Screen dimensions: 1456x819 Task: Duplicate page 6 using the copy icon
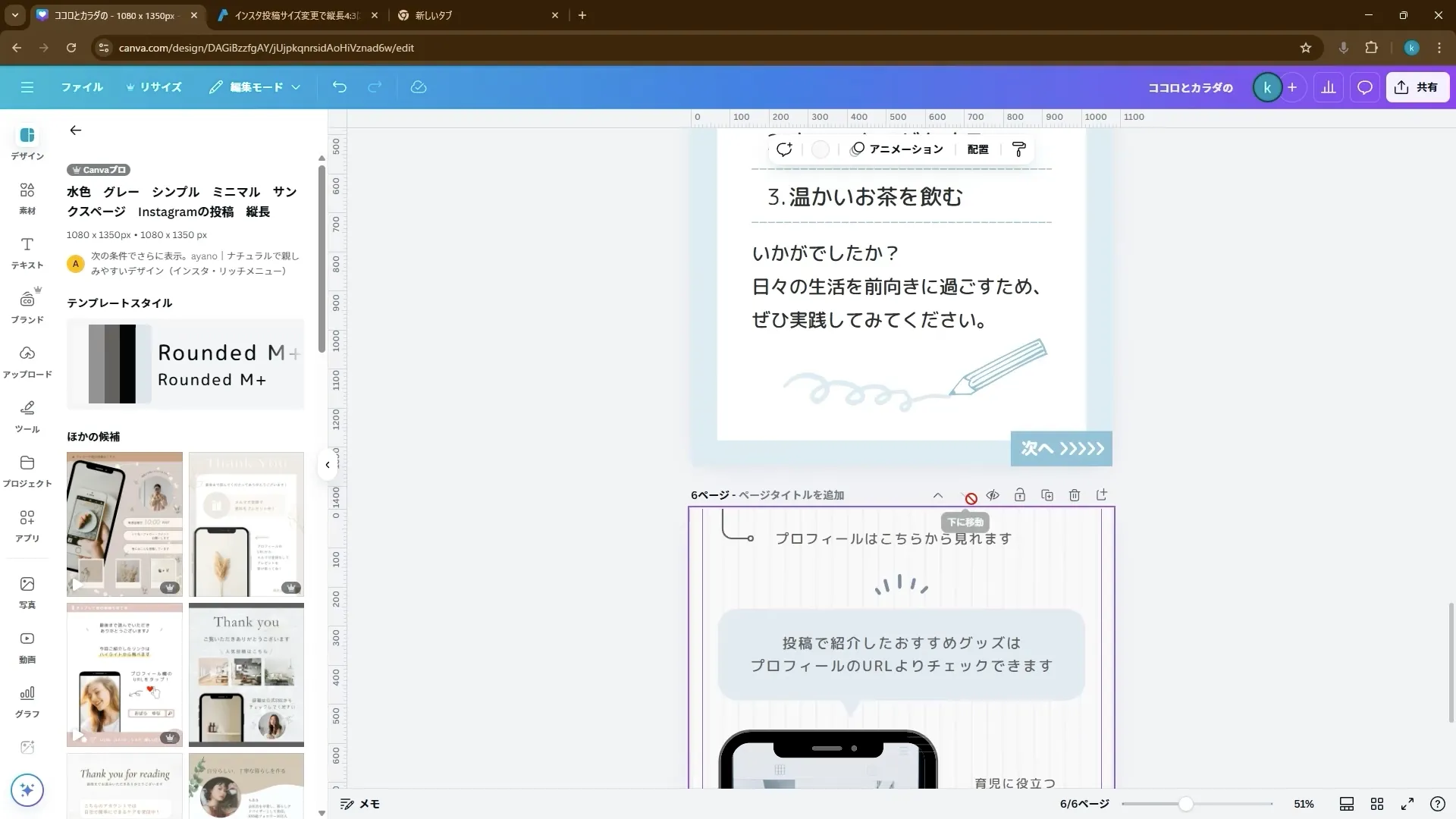[x=1047, y=494]
